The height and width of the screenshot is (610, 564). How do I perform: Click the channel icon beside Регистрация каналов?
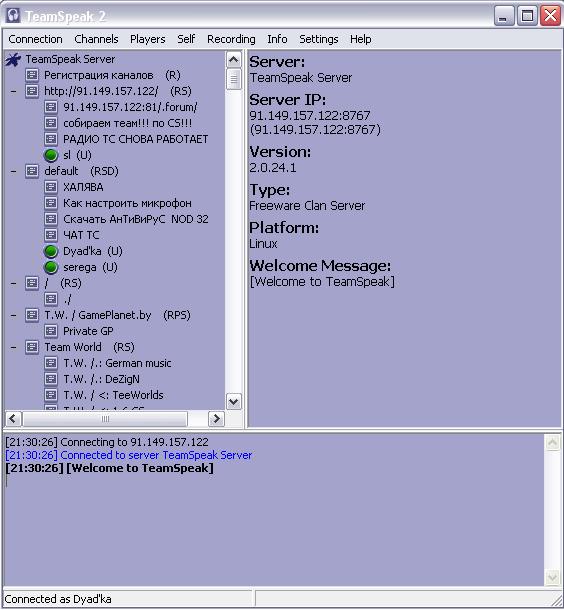[32, 75]
